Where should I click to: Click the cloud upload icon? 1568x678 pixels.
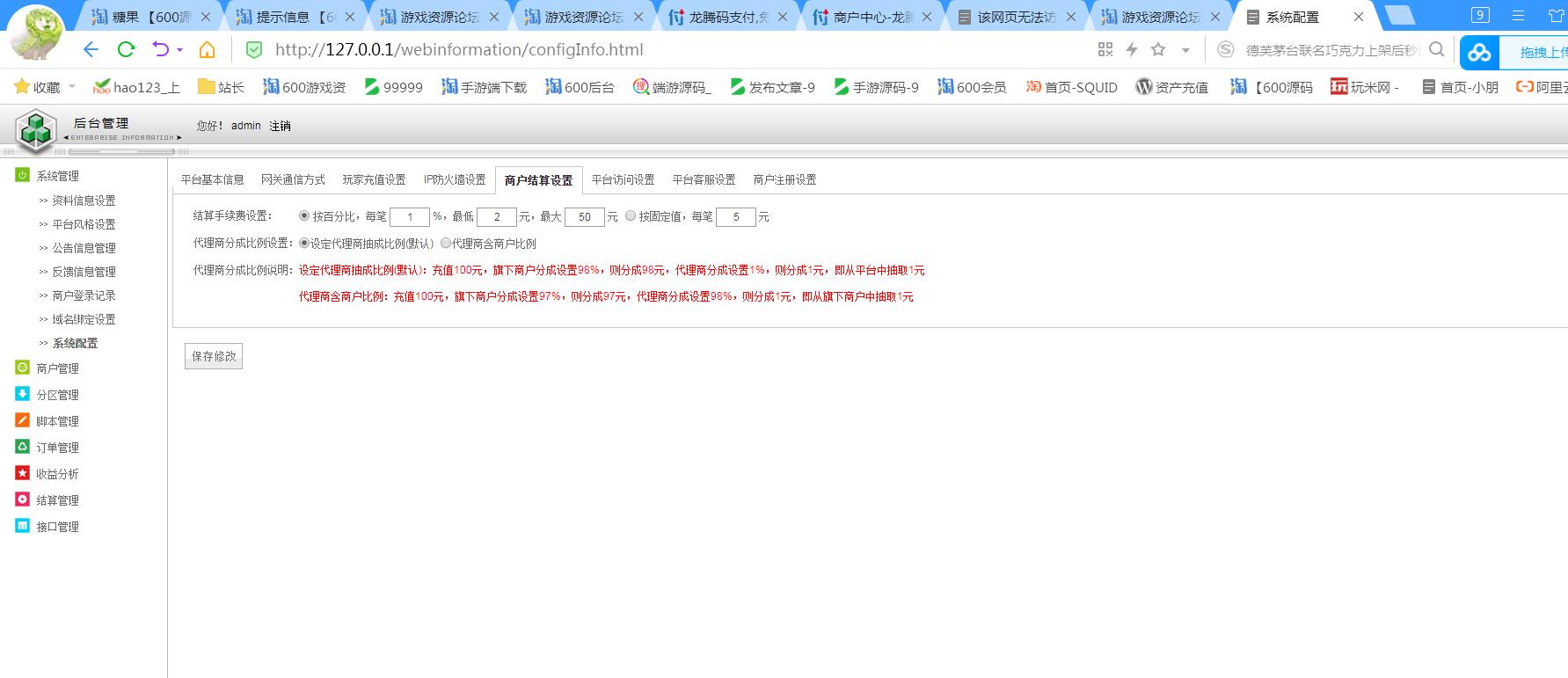click(x=1479, y=53)
